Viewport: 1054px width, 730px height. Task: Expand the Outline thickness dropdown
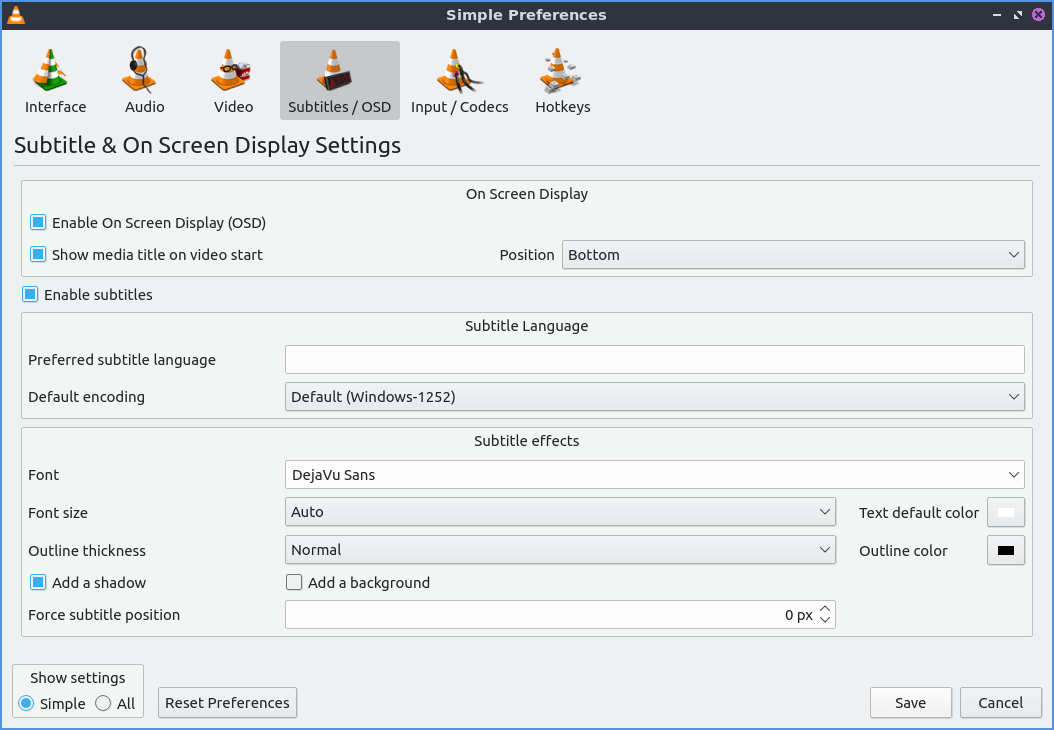coord(560,550)
